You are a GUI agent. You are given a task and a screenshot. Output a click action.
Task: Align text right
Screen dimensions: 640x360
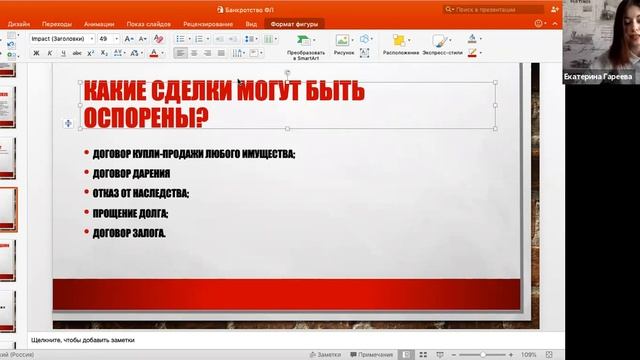coord(207,53)
